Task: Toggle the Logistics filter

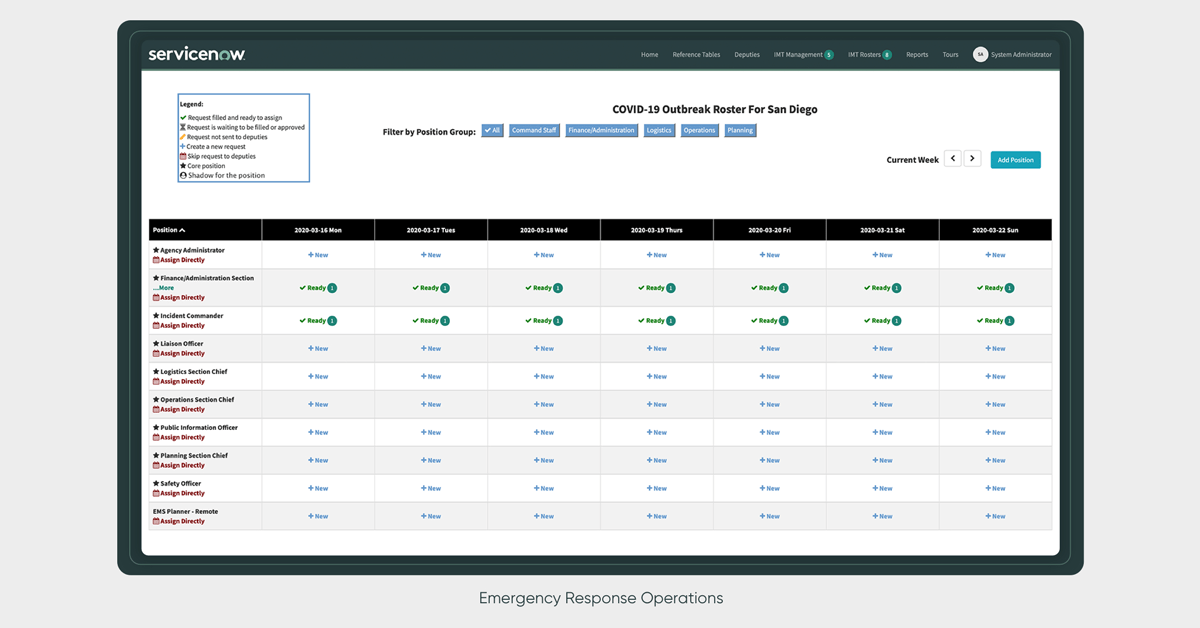Action: click(x=659, y=130)
